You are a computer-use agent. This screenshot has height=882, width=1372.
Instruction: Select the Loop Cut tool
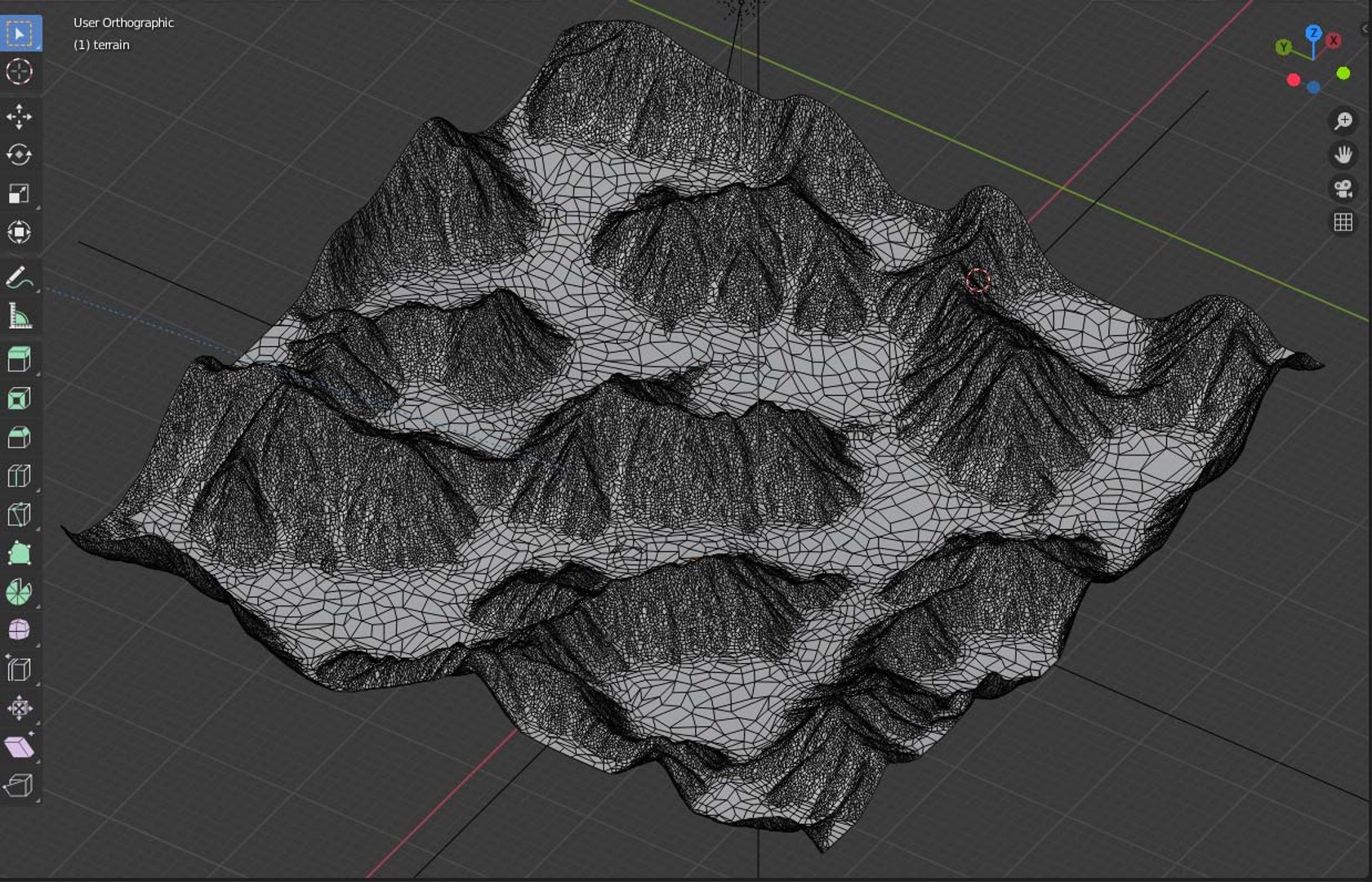(x=20, y=475)
